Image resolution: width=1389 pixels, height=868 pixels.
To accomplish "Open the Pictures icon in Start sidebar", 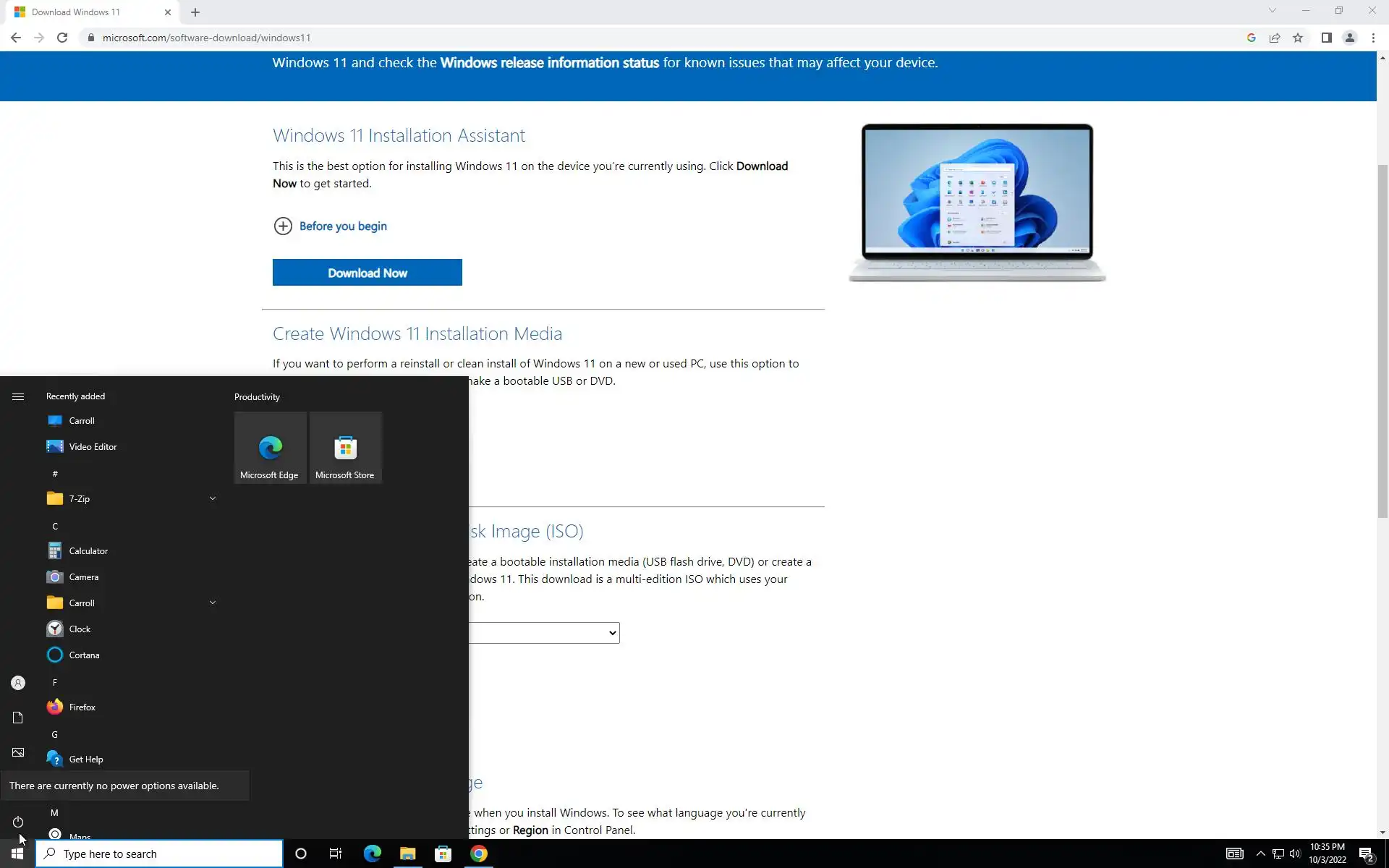I will pyautogui.click(x=18, y=752).
